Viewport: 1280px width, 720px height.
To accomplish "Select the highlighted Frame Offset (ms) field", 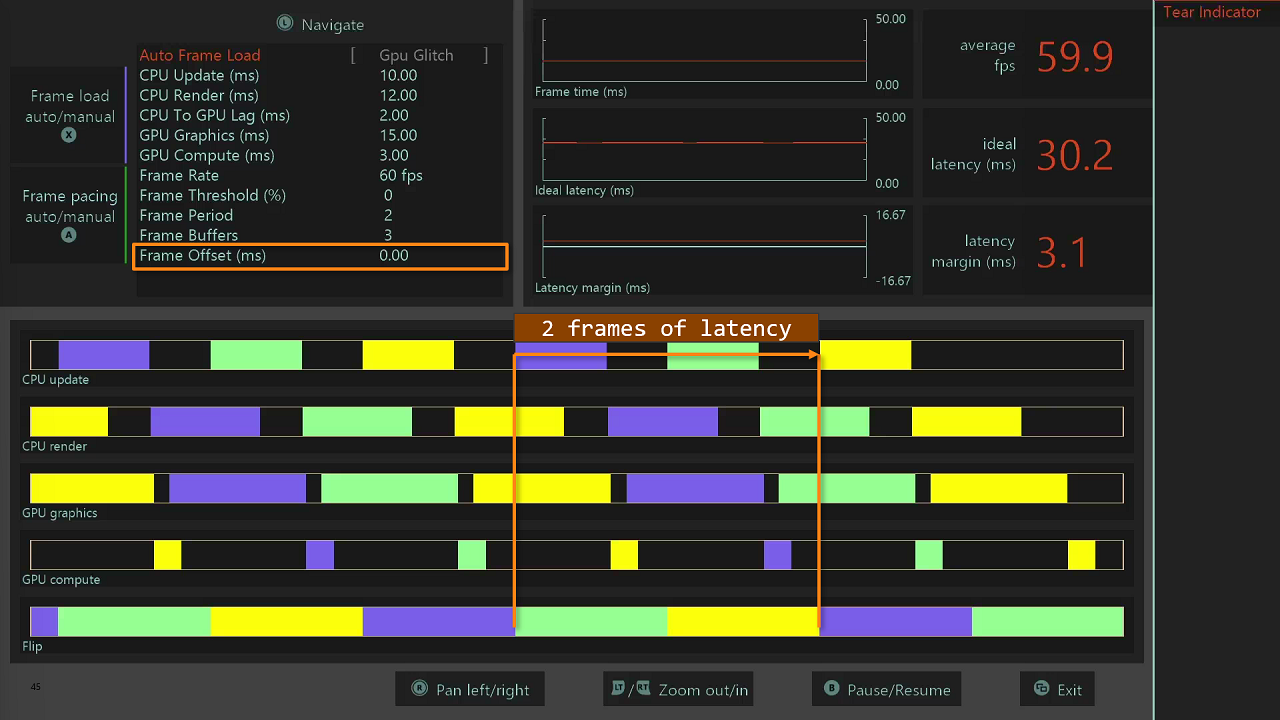I will (x=321, y=256).
